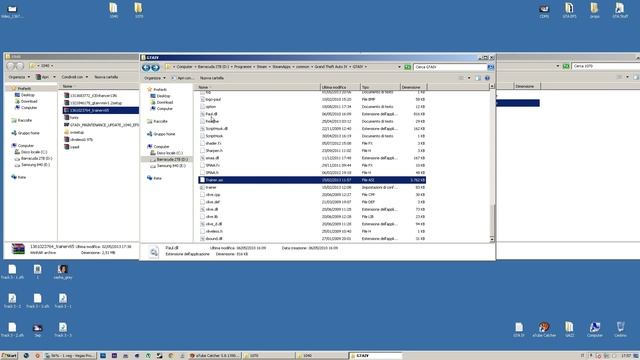Open the Cestino recycle bin desktop icon
The height and width of the screenshot is (360, 640).
620,330
